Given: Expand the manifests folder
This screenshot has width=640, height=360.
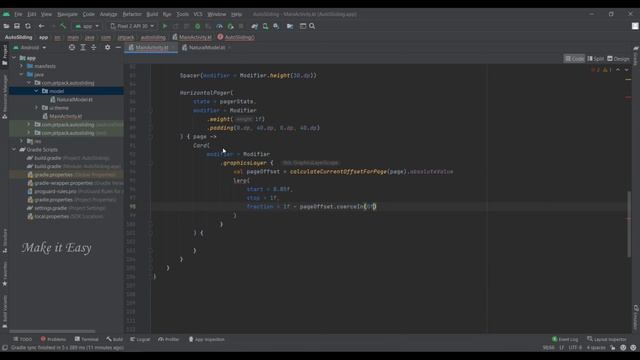Looking at the screenshot, I should (22, 66).
